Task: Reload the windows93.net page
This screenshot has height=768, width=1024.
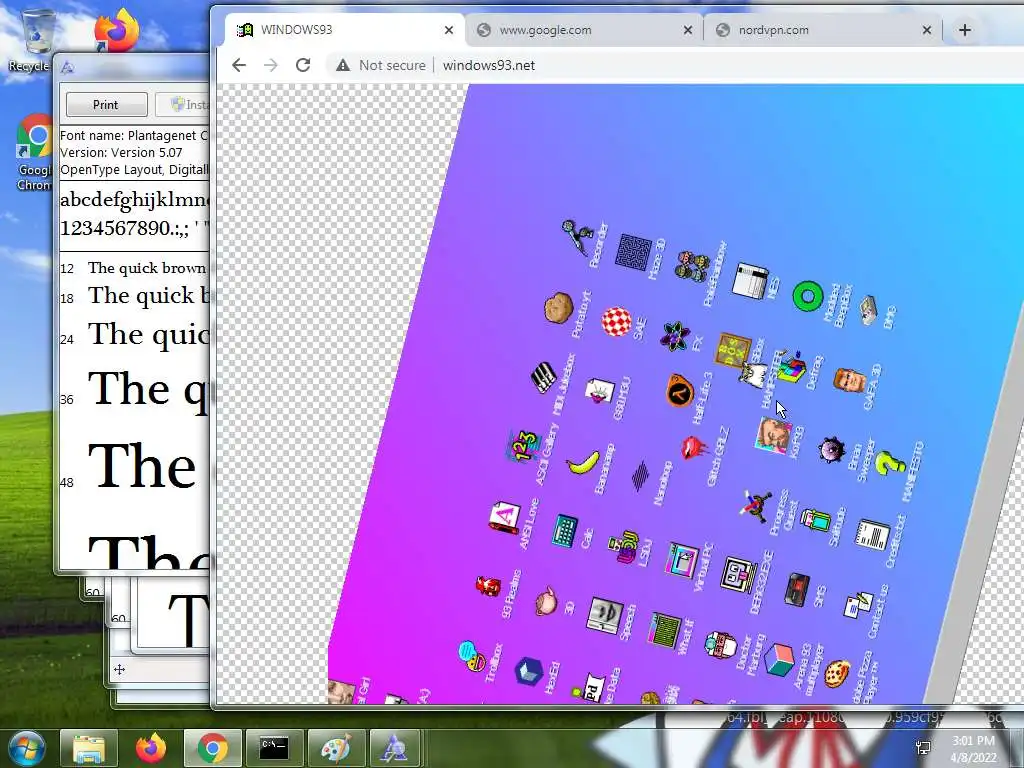Action: 303,65
